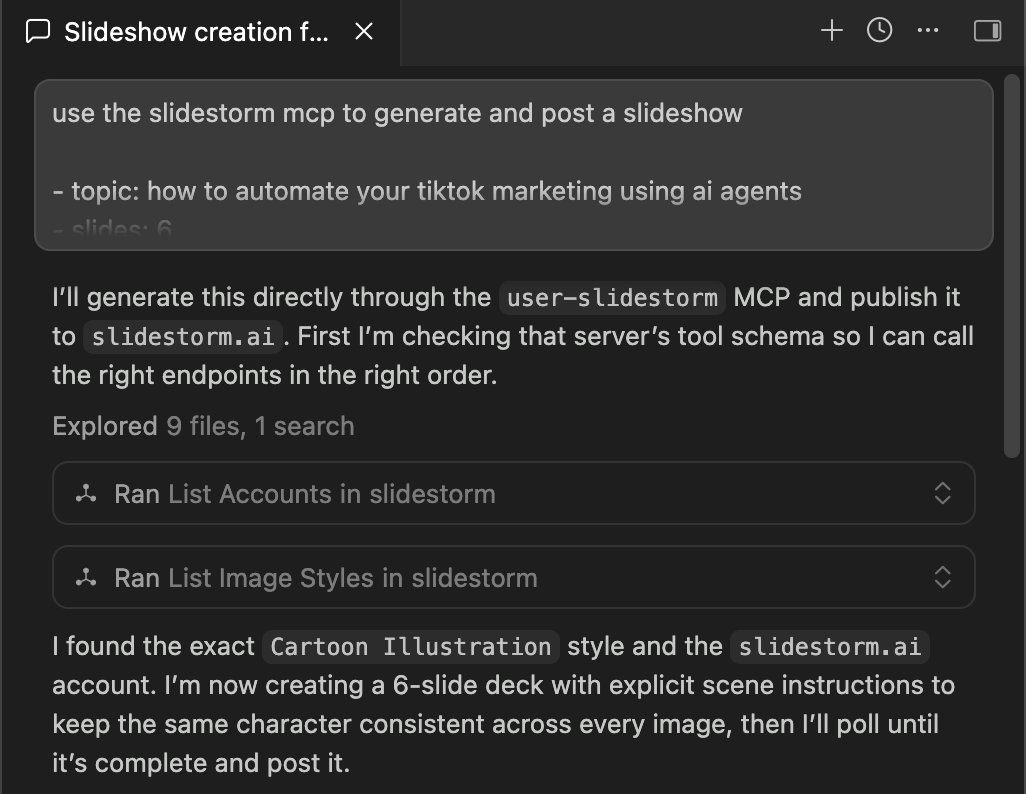The image size is (1026, 794).
Task: Click 'slidestorm.ai' code text in first reply
Action: (183, 336)
